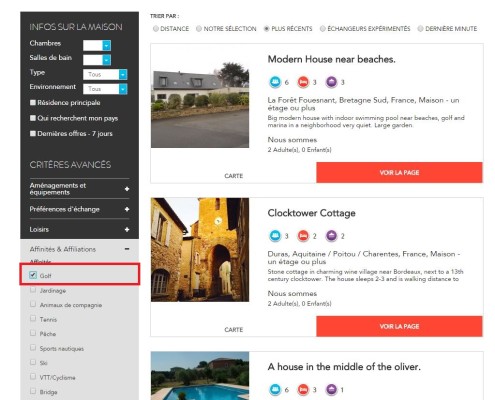Click Duras, Aquitaine location text
Viewport: 495px width, 400px height.
click(364, 258)
